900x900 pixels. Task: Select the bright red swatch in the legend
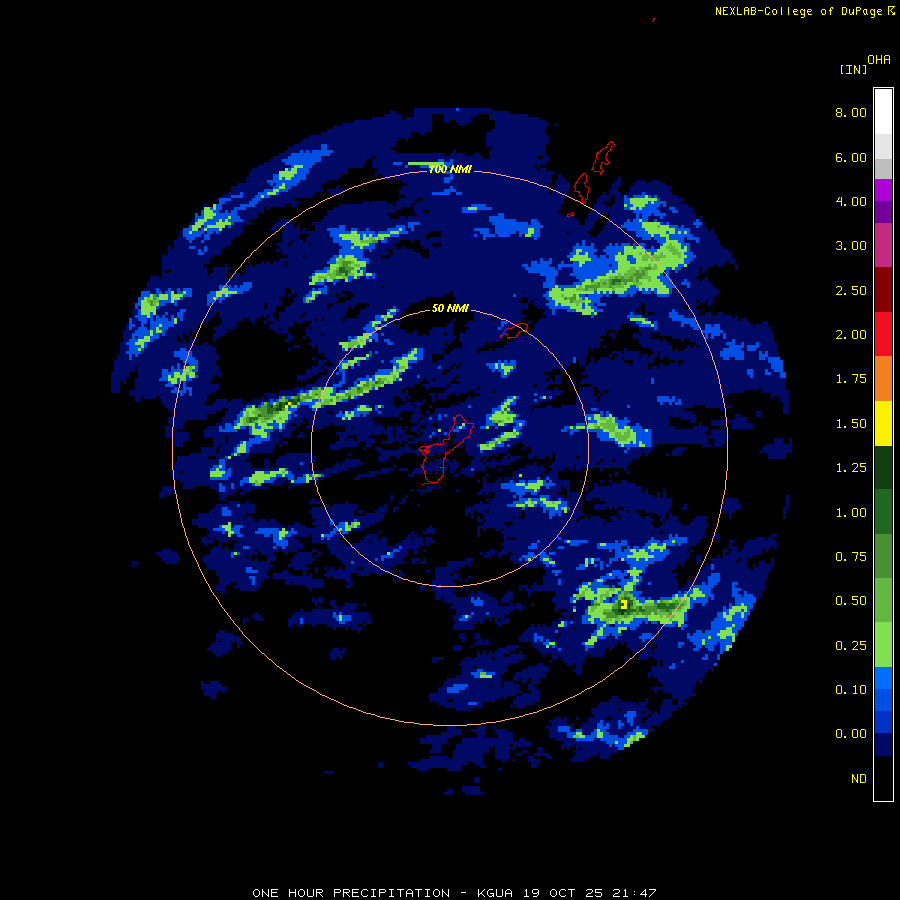[x=883, y=334]
